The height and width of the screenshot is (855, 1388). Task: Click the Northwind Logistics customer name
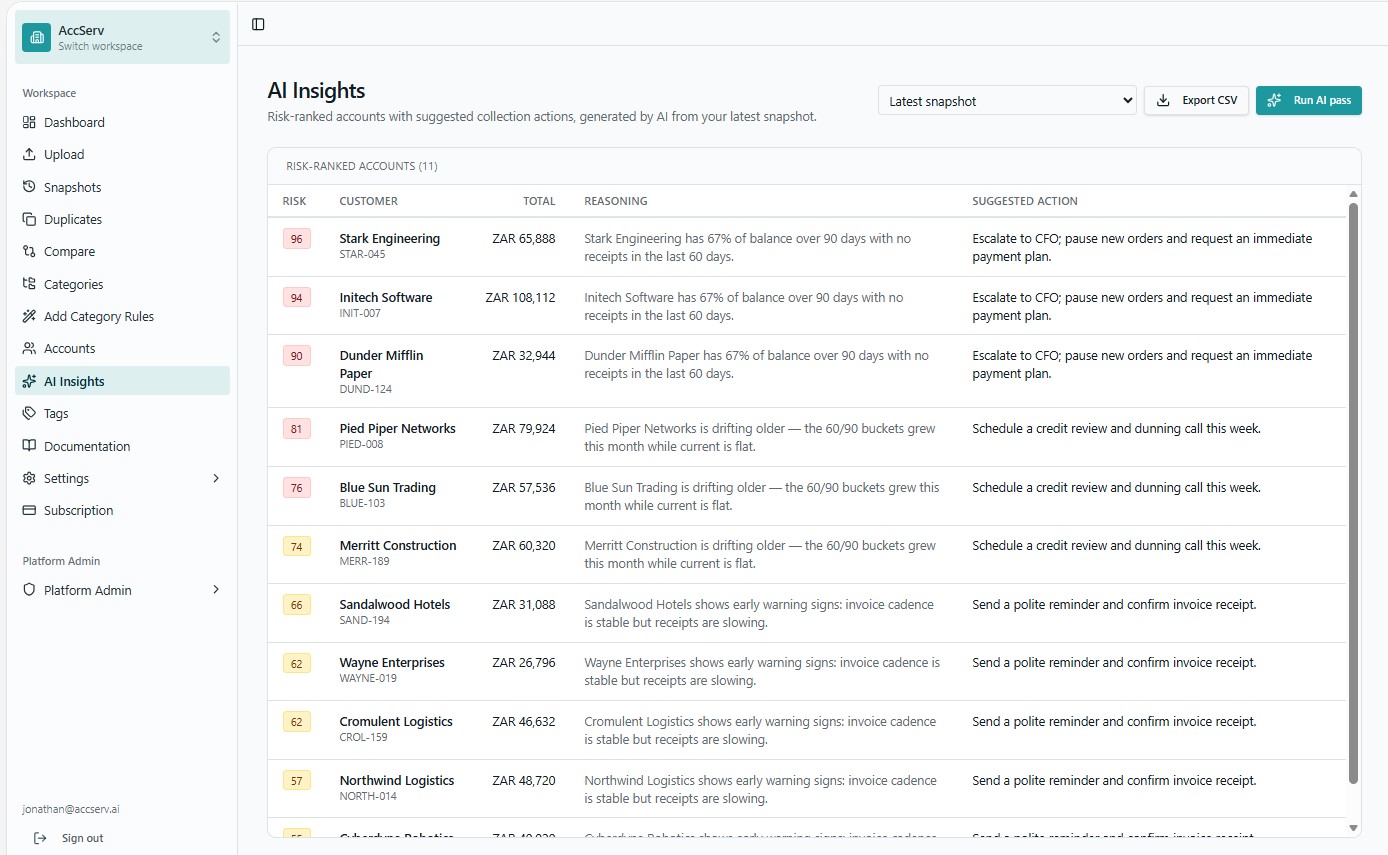pos(397,780)
